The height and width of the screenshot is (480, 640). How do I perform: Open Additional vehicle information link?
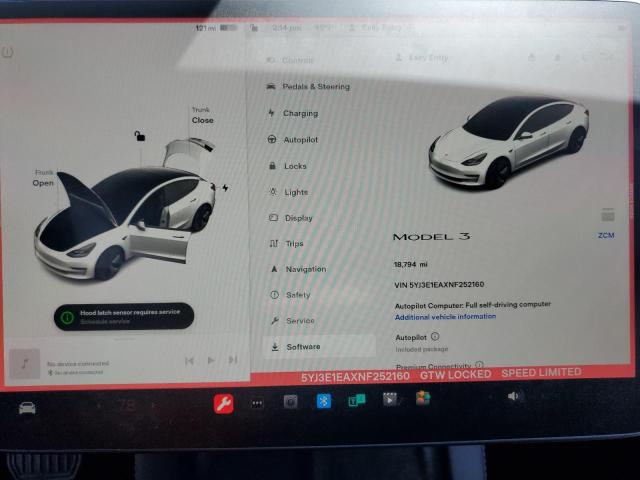pyautogui.click(x=445, y=317)
